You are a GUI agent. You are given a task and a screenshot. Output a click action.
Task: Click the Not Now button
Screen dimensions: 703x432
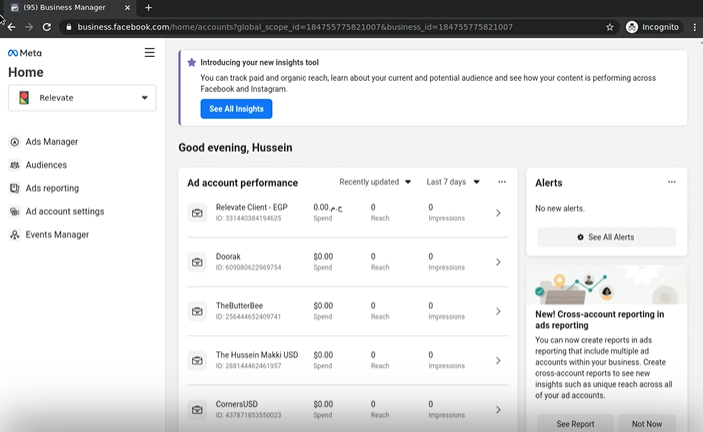click(647, 424)
